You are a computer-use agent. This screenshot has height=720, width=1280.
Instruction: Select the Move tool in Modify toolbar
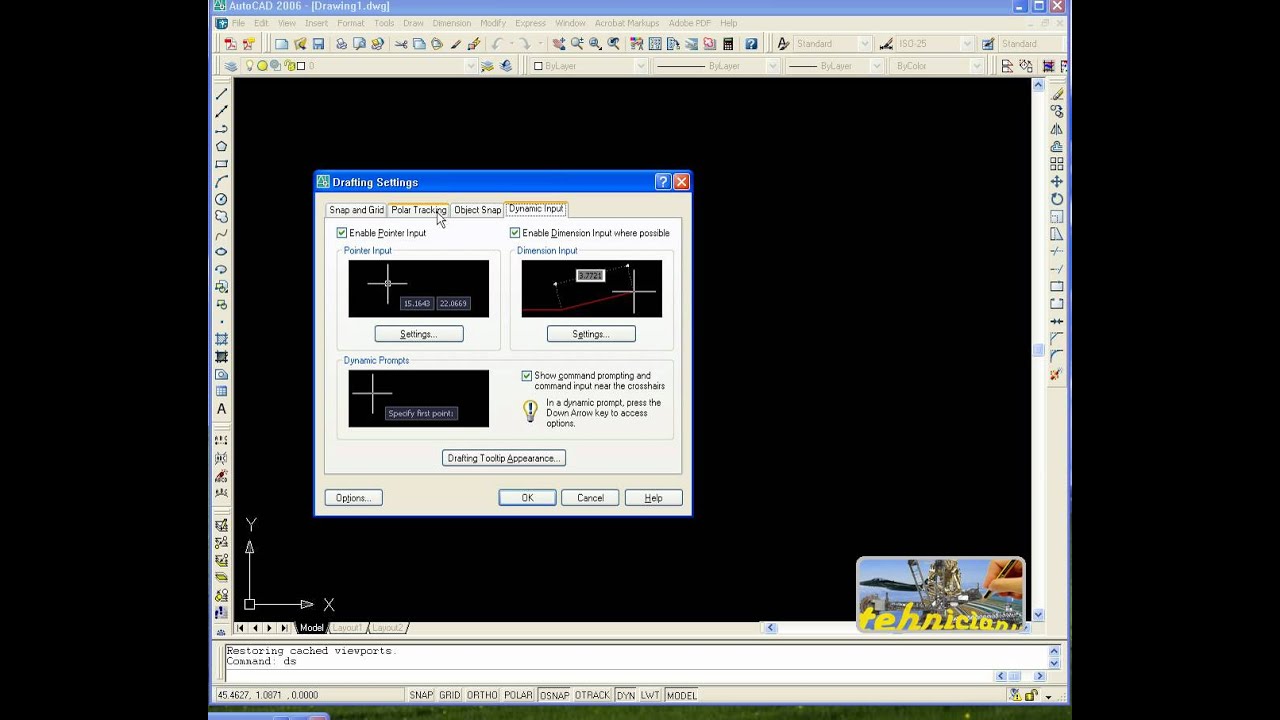(1057, 182)
